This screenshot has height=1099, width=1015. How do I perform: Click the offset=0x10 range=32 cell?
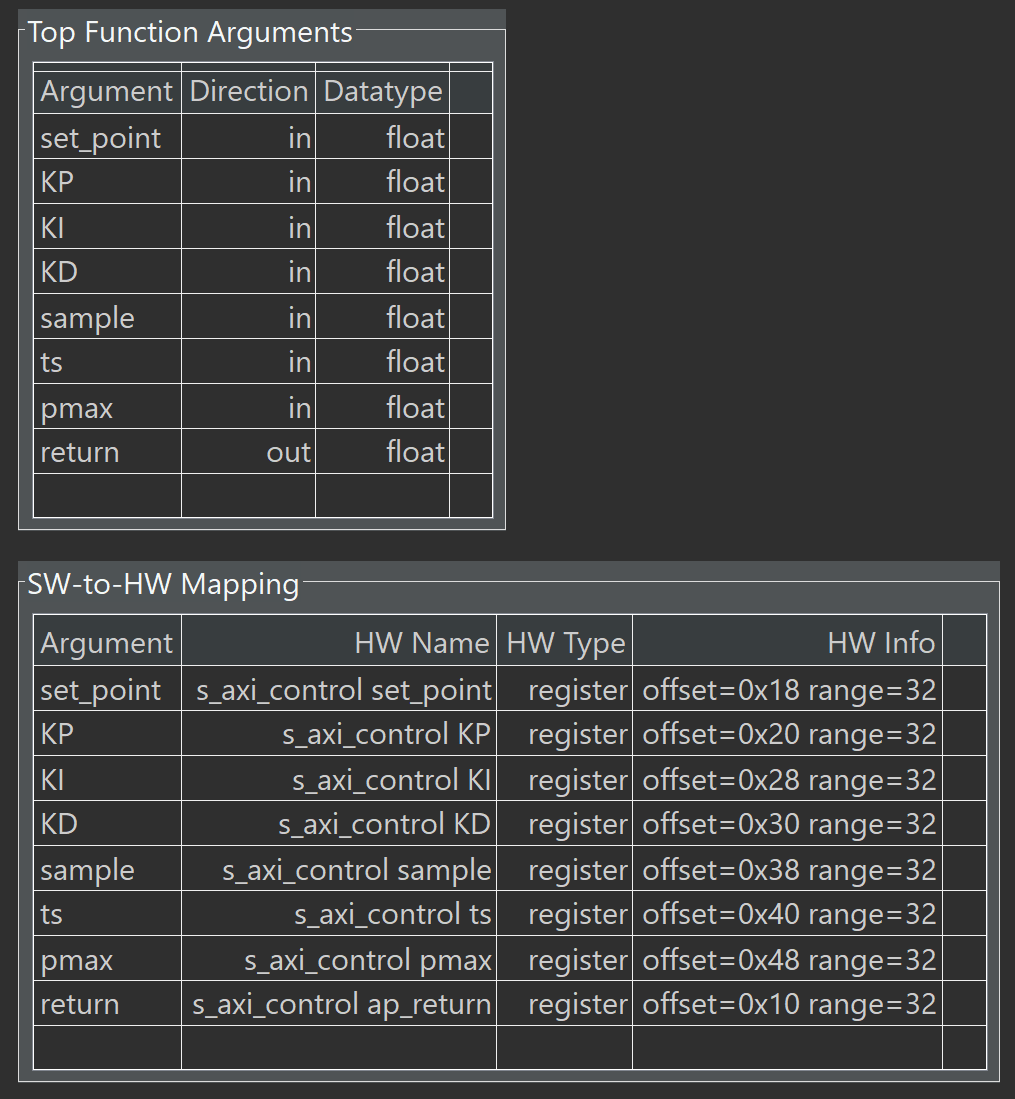[x=788, y=1004]
